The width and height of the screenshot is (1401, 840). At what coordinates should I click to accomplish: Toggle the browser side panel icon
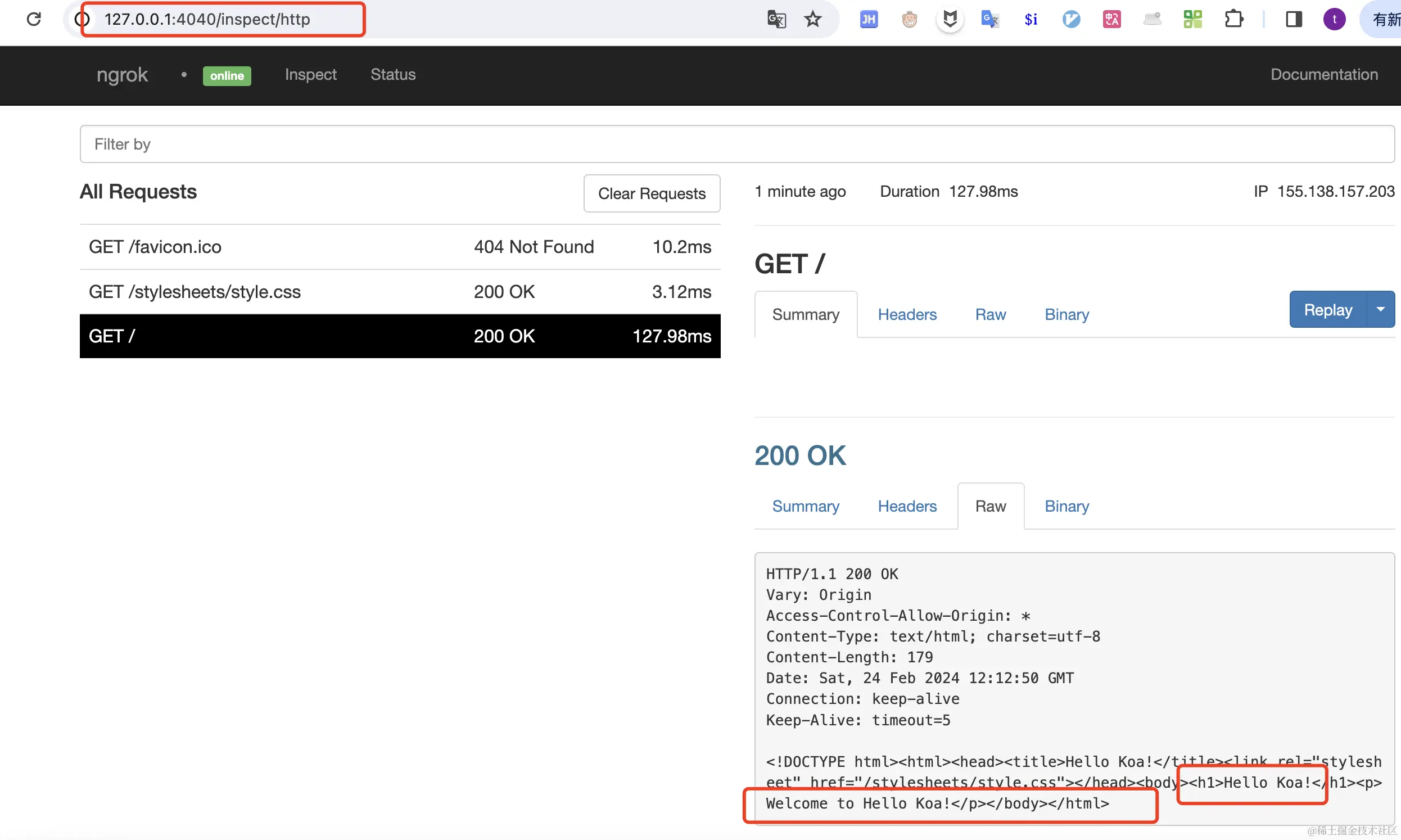tap(1294, 19)
